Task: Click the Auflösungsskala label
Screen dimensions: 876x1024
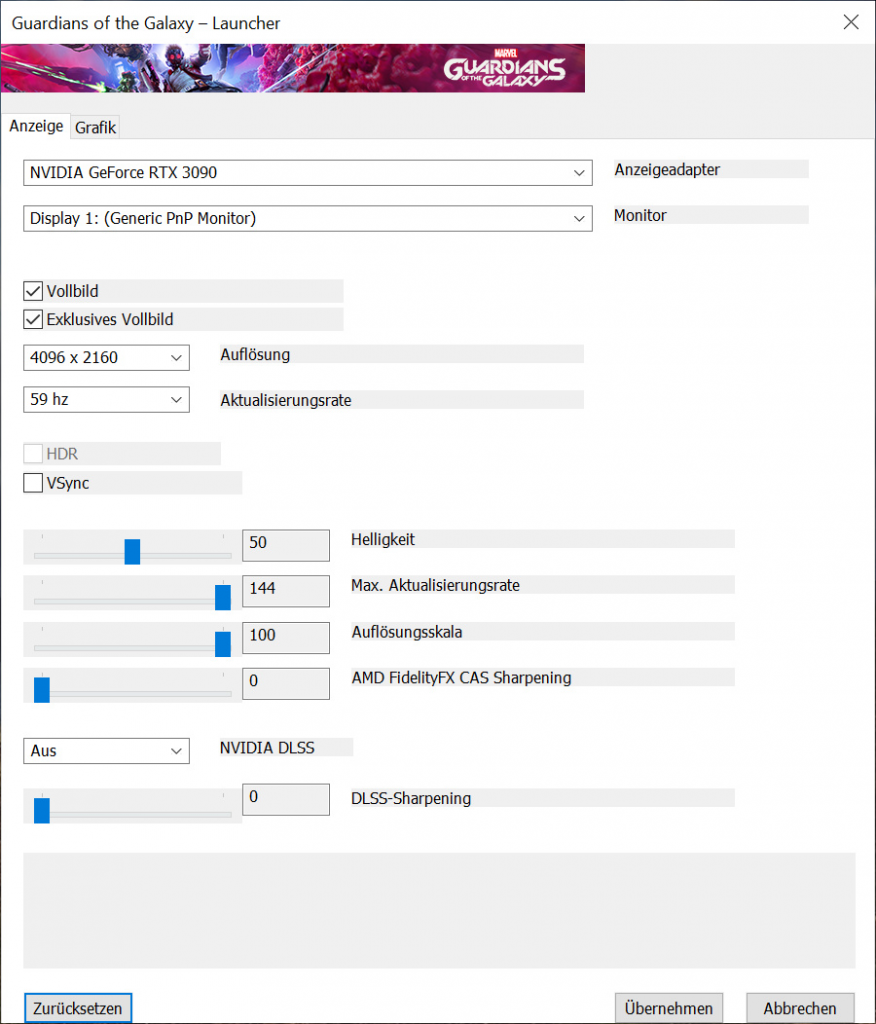Action: pyautogui.click(x=407, y=632)
